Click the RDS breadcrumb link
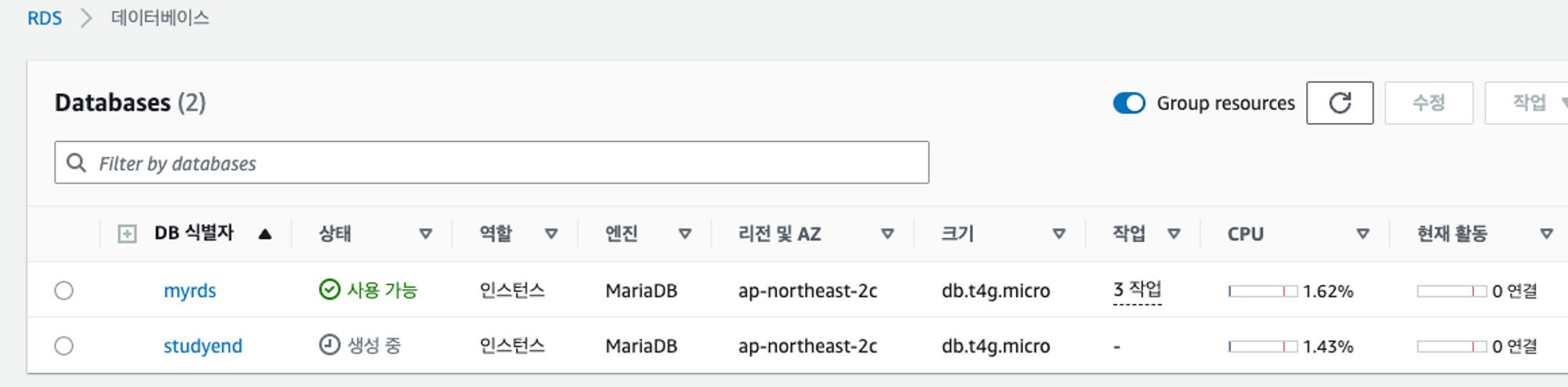The image size is (1568, 387). [x=45, y=18]
